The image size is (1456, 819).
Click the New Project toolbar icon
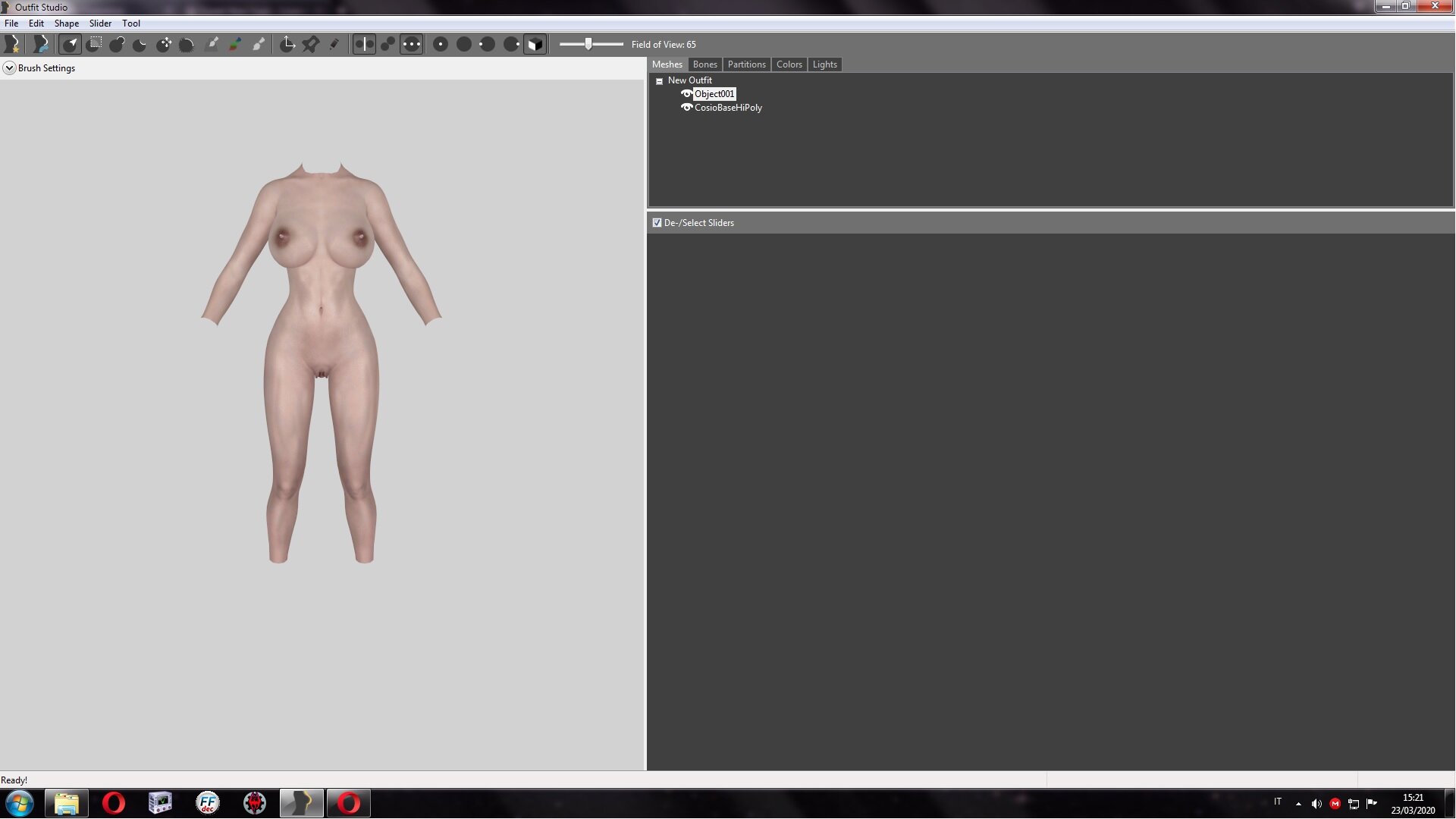pyautogui.click(x=13, y=44)
